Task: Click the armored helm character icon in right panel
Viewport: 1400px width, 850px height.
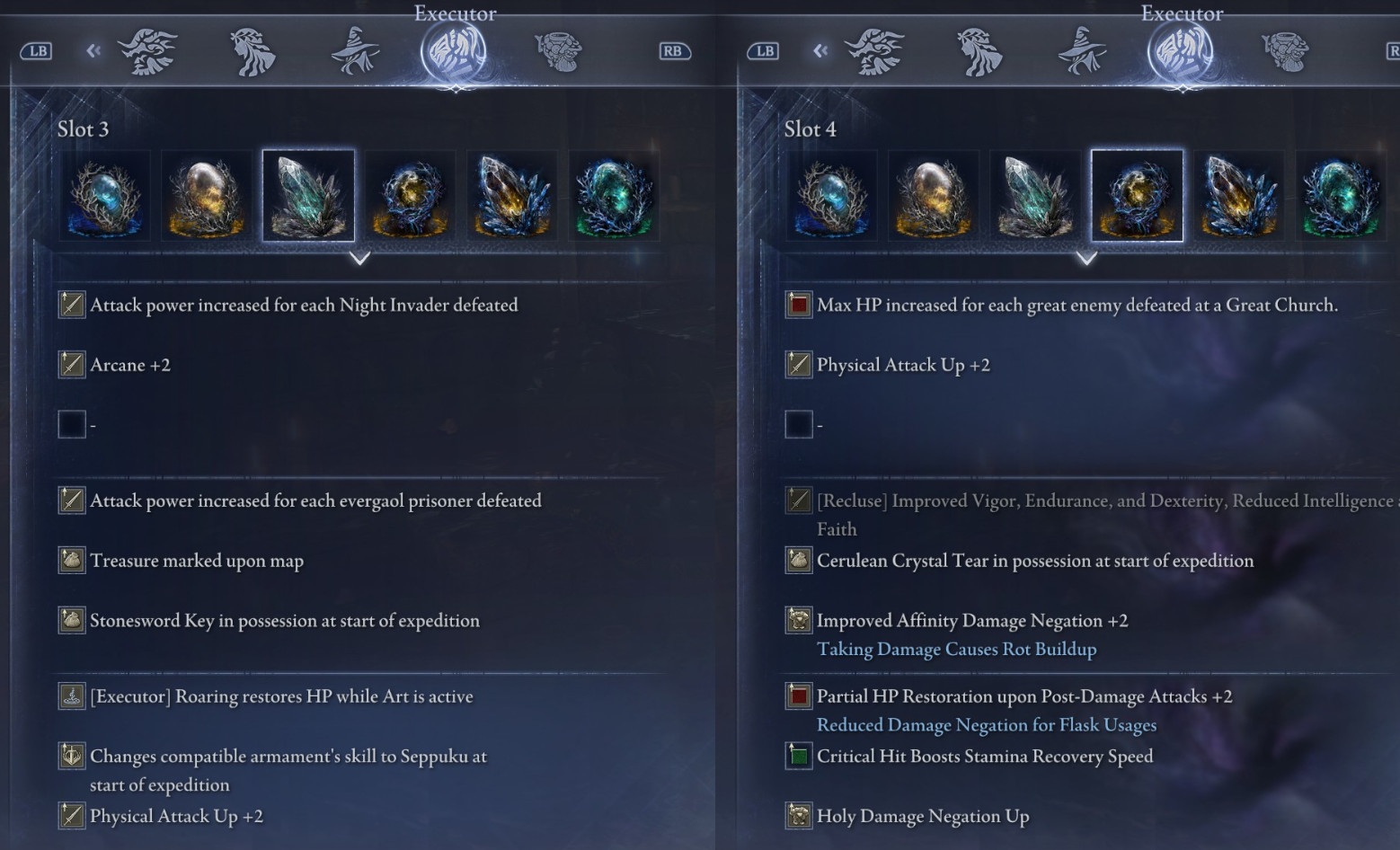Action: 1285,51
